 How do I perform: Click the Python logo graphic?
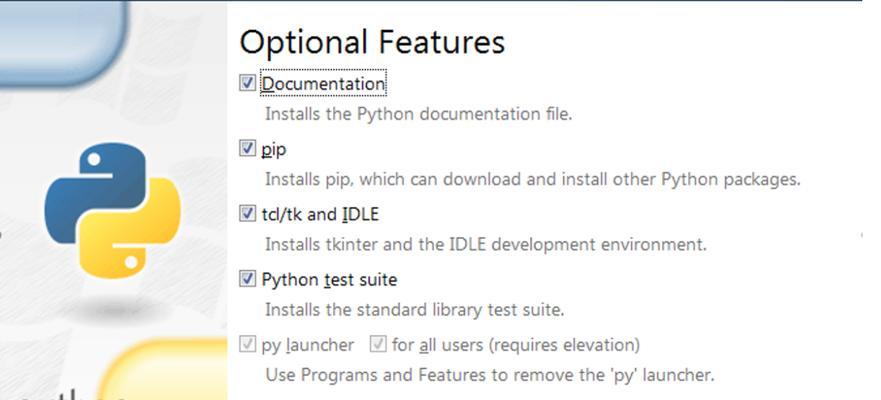tap(112, 210)
